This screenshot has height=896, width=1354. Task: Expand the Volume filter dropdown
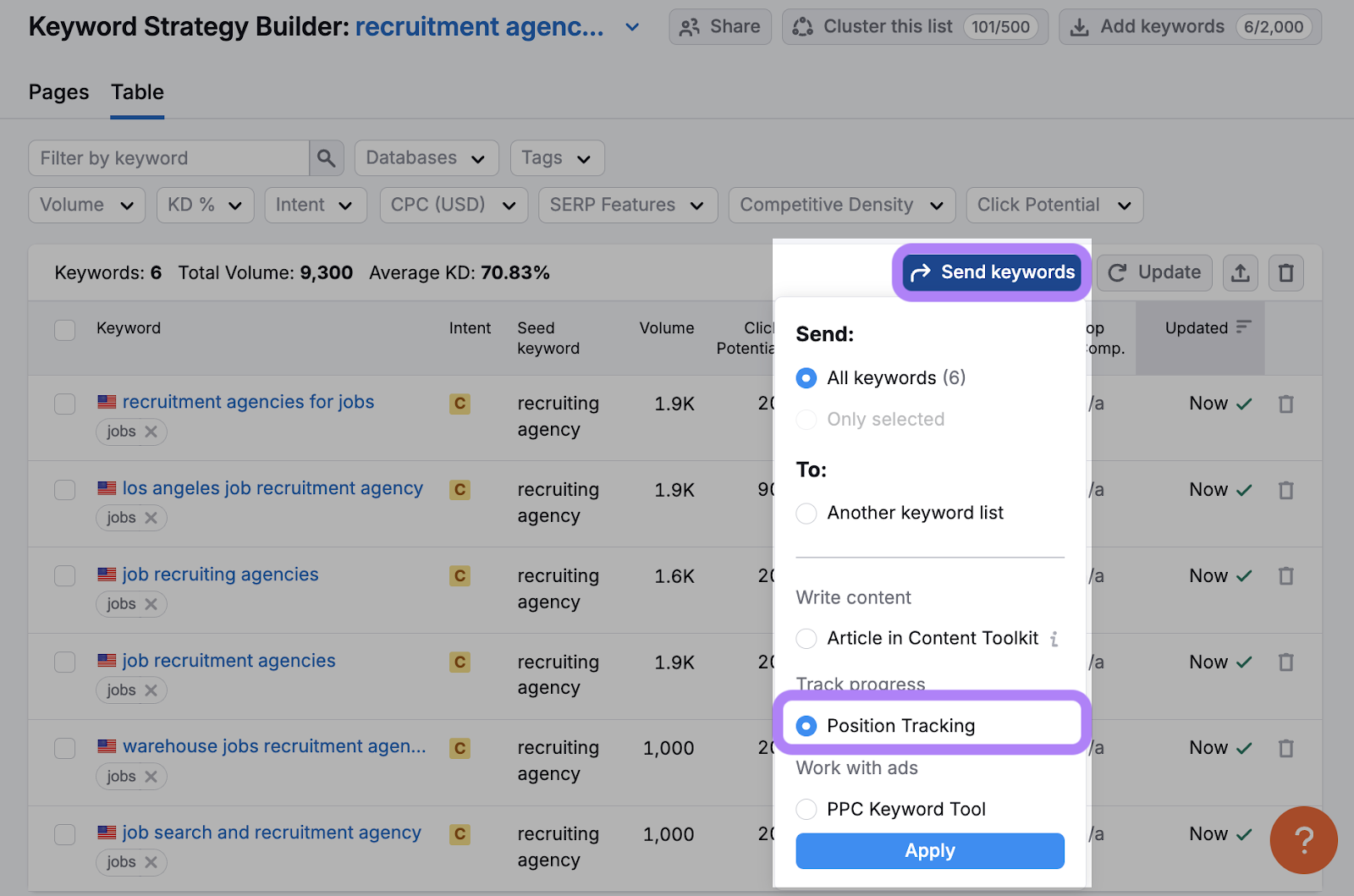86,205
